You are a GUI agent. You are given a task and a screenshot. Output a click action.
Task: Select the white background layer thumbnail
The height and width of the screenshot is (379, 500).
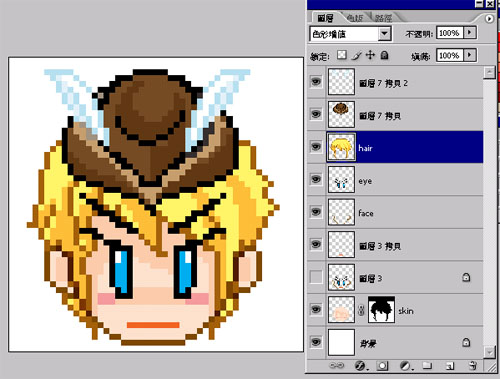tap(341, 342)
